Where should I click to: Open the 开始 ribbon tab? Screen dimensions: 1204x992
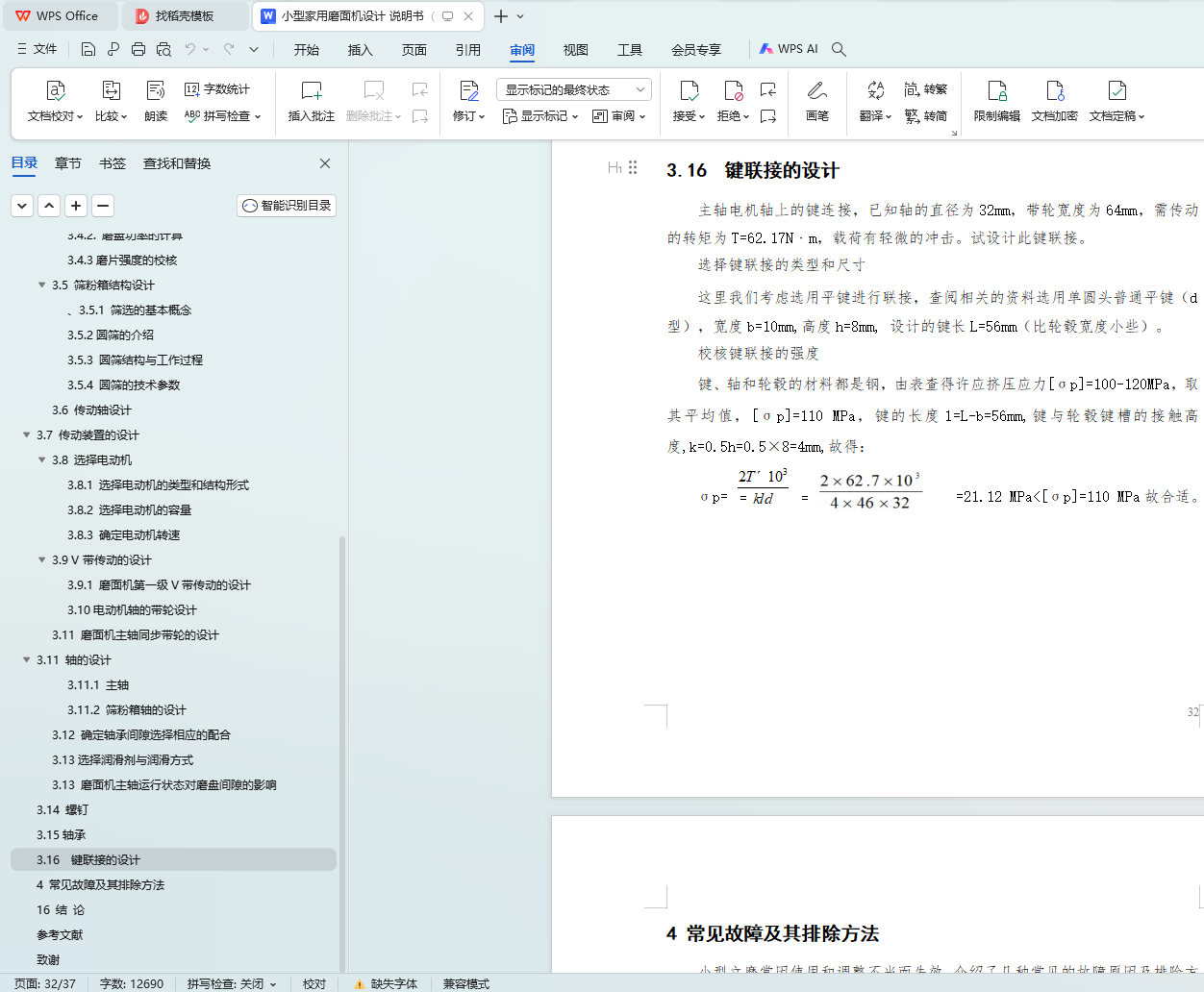[307, 50]
